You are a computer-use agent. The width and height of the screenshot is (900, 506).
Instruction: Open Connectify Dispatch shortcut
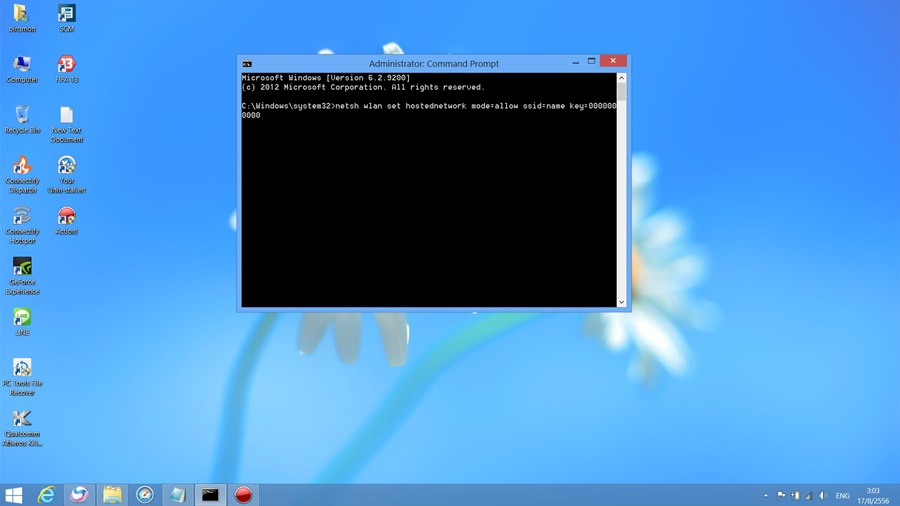[22, 175]
